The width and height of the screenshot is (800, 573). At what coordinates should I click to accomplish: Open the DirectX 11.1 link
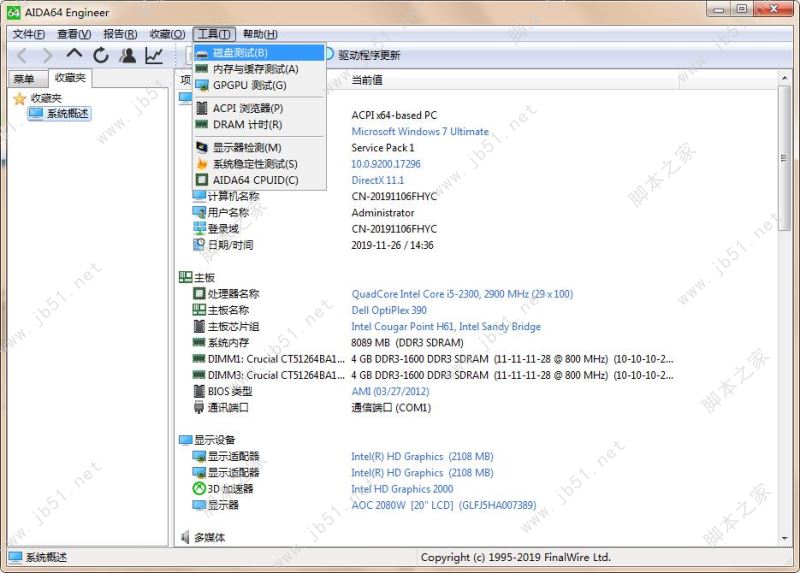378,181
